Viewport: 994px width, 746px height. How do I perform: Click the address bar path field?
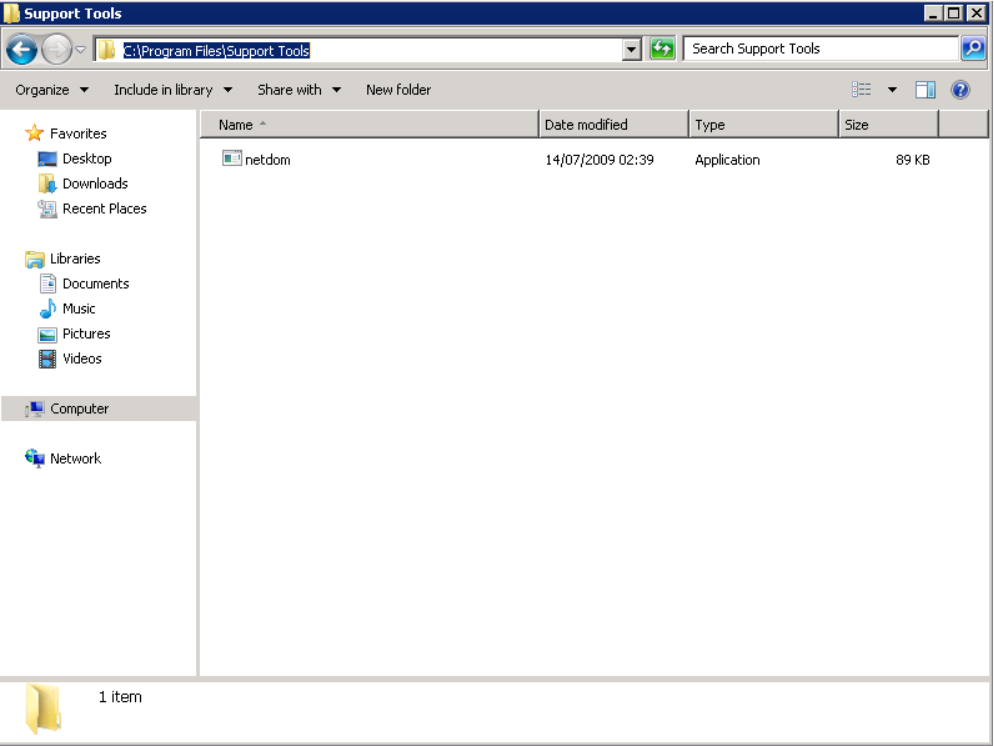coord(370,50)
